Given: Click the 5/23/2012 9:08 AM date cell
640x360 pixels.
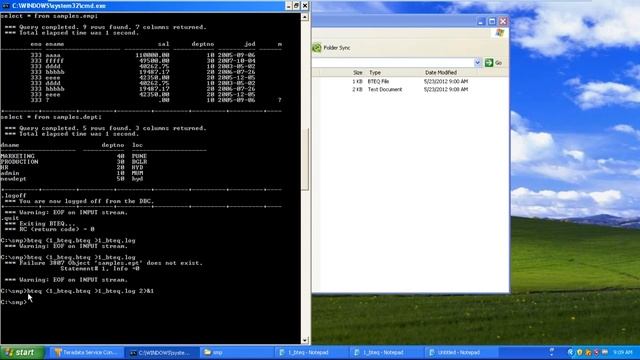Looking at the screenshot, I should (x=446, y=89).
